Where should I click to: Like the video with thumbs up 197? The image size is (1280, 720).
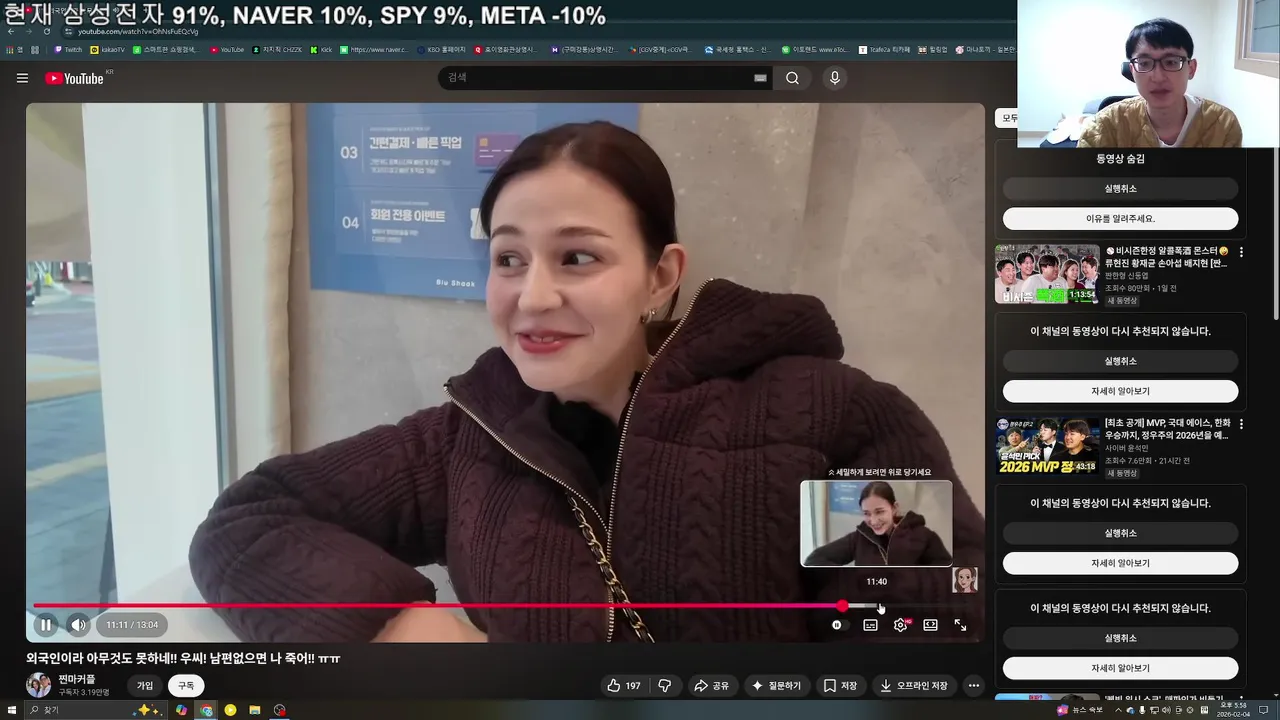623,686
